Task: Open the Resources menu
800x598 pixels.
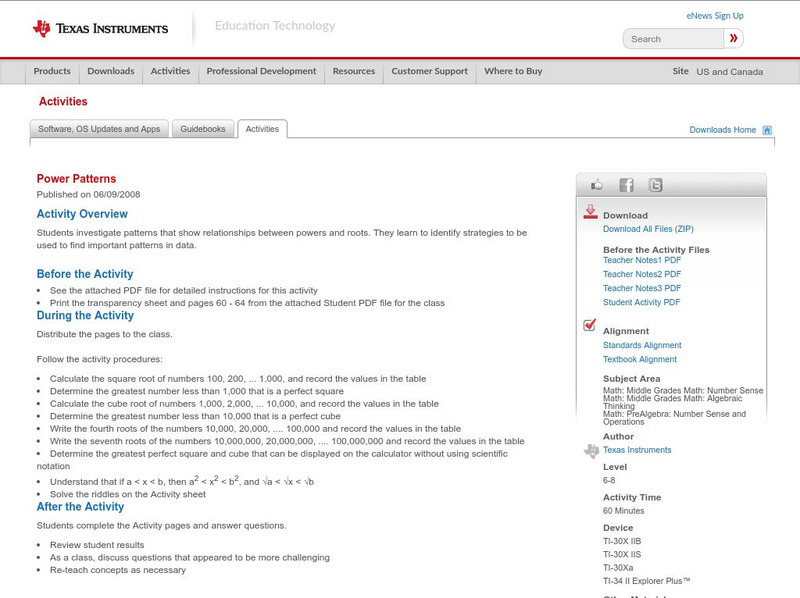Action: pos(354,71)
